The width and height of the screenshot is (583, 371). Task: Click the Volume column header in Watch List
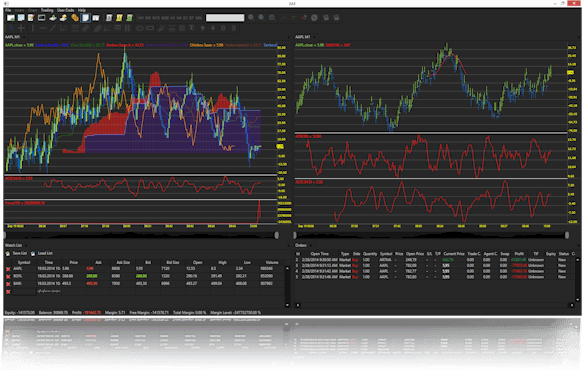coord(272,262)
